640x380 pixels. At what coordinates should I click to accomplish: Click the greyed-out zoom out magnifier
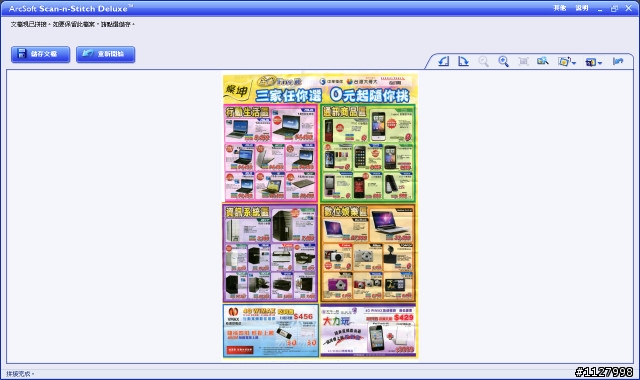(x=483, y=62)
